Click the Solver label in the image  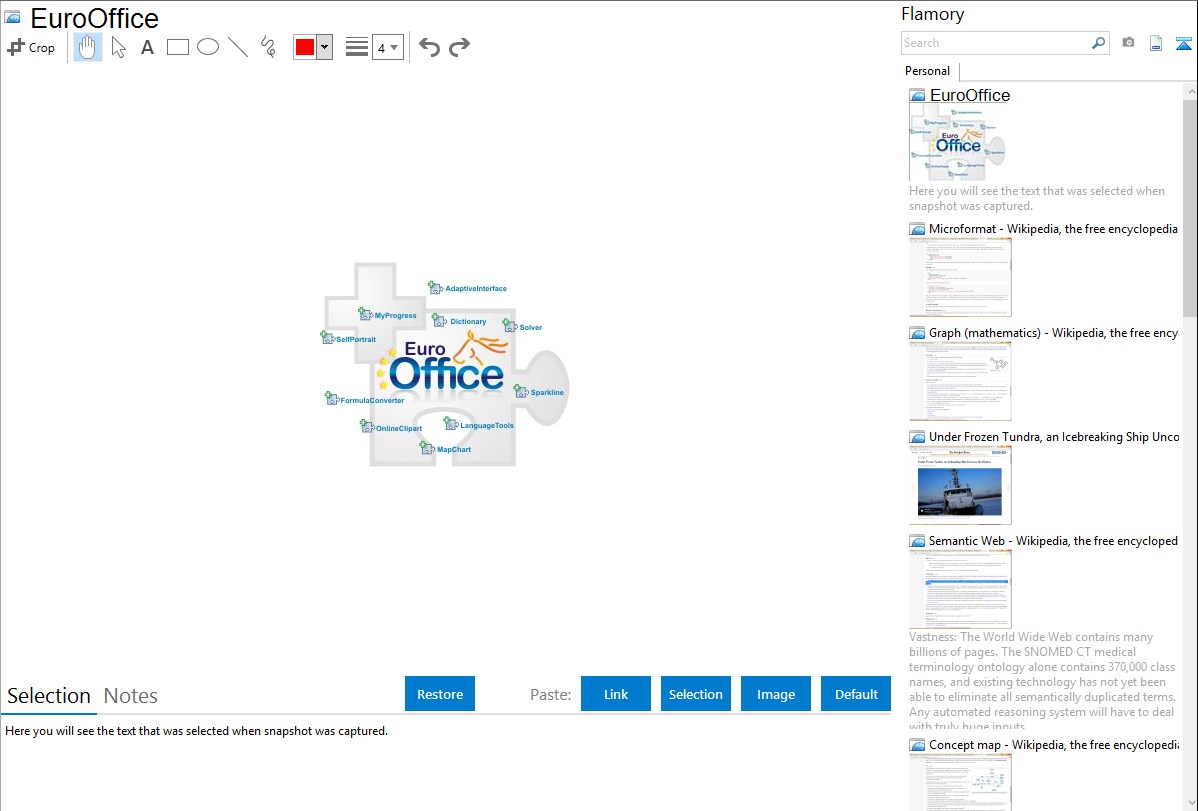click(530, 327)
